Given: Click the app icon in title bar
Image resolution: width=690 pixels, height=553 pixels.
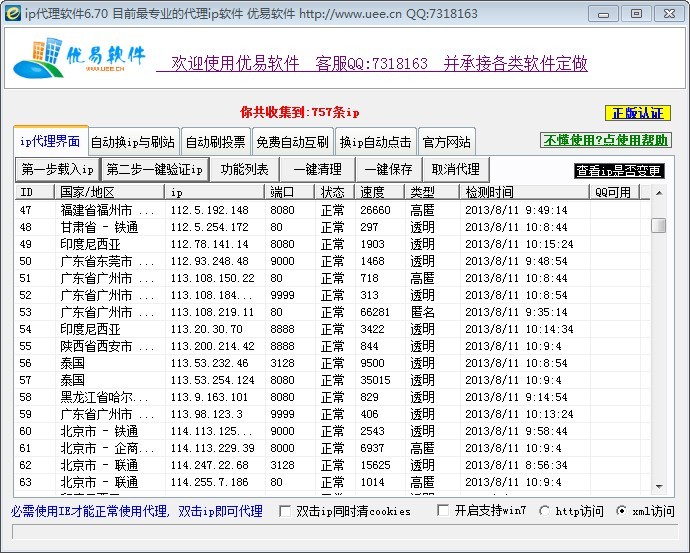Looking at the screenshot, I should 13,13.
